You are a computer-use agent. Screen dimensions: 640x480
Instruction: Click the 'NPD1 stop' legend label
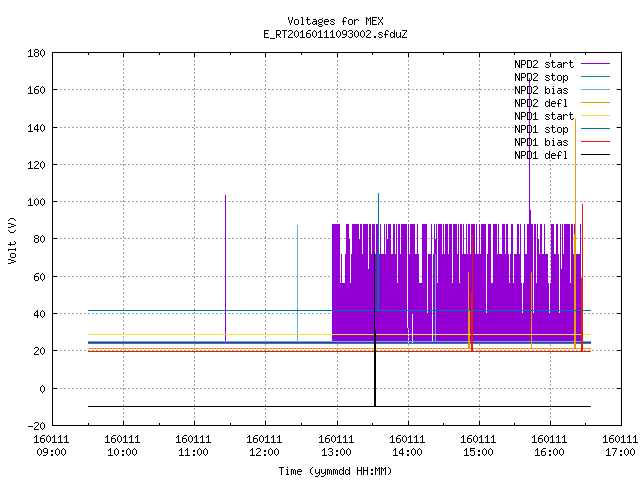[x=541, y=129]
